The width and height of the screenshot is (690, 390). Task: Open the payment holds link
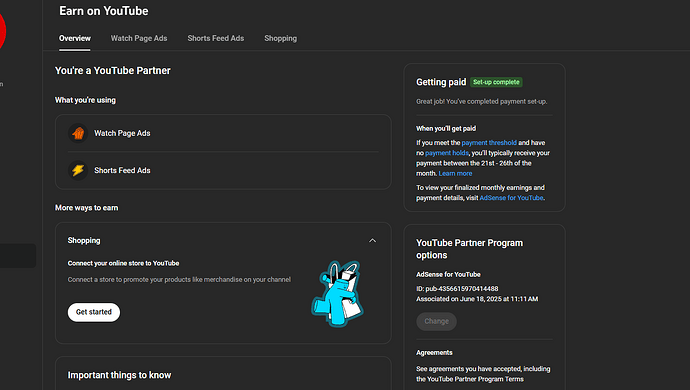tap(447, 153)
